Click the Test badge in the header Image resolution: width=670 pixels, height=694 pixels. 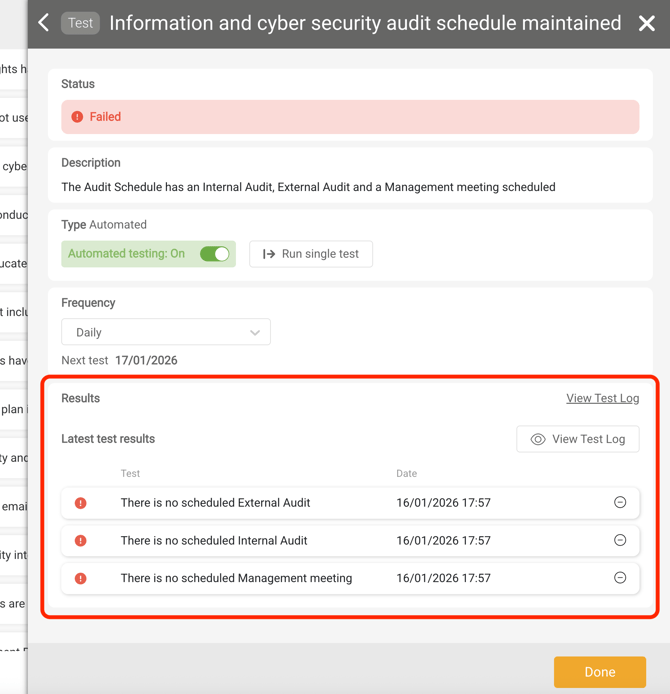point(80,23)
